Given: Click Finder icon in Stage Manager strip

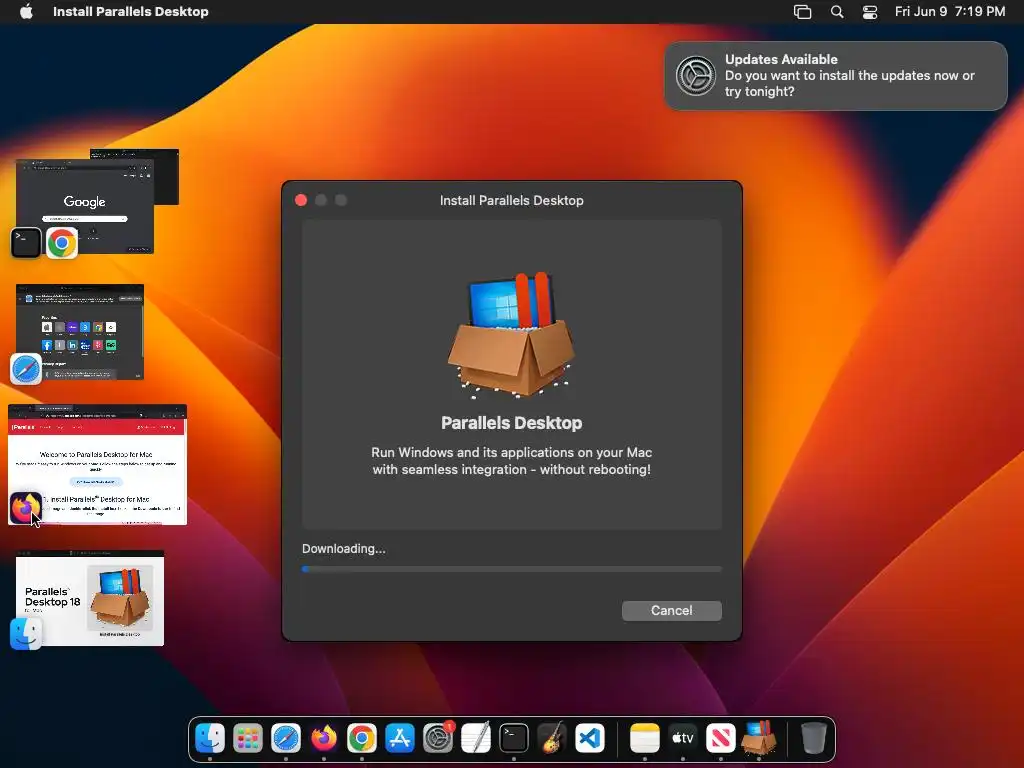Looking at the screenshot, I should (26, 633).
